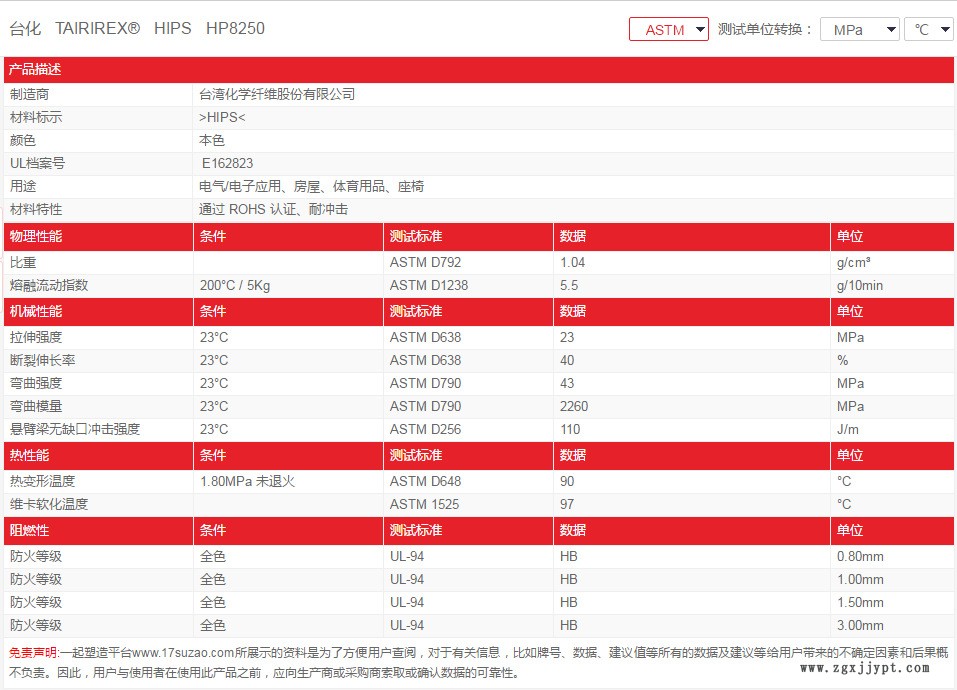Open the ASTM test standard dropdown
The width and height of the screenshot is (957, 690).
tap(668, 29)
